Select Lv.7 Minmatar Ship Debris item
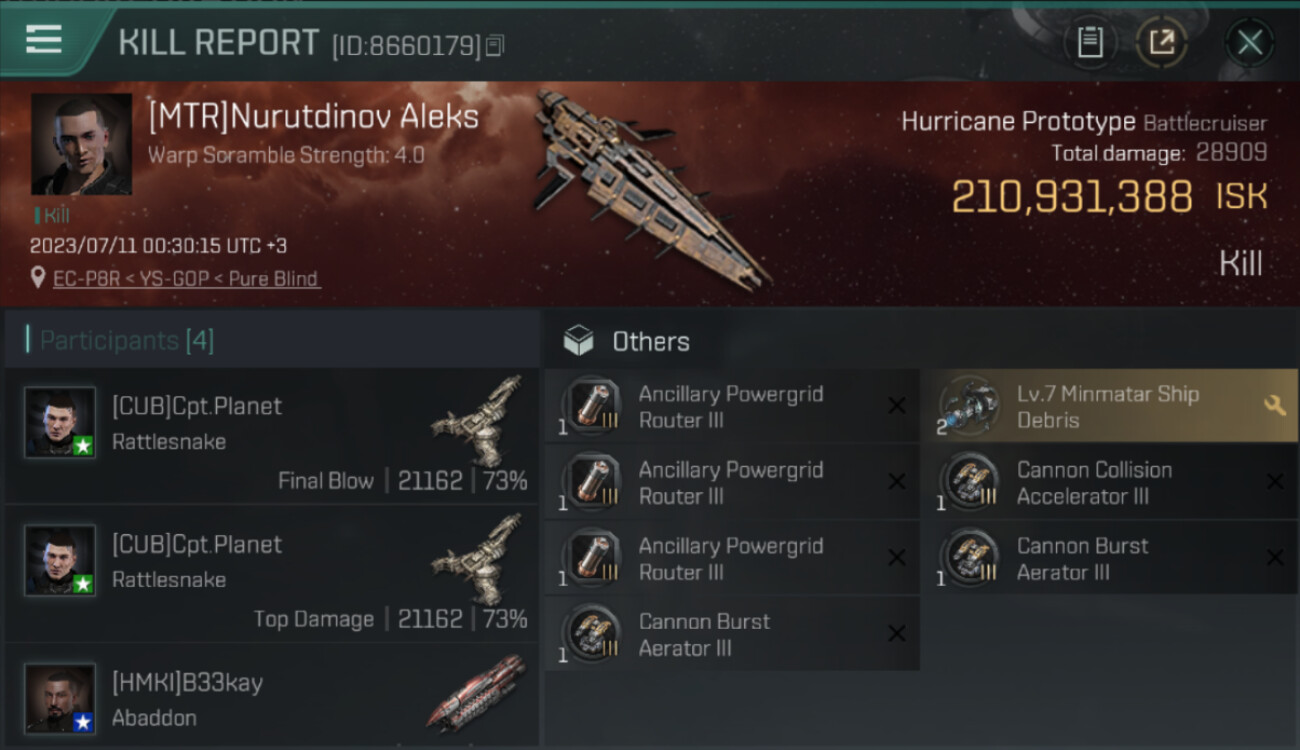 tap(1117, 406)
